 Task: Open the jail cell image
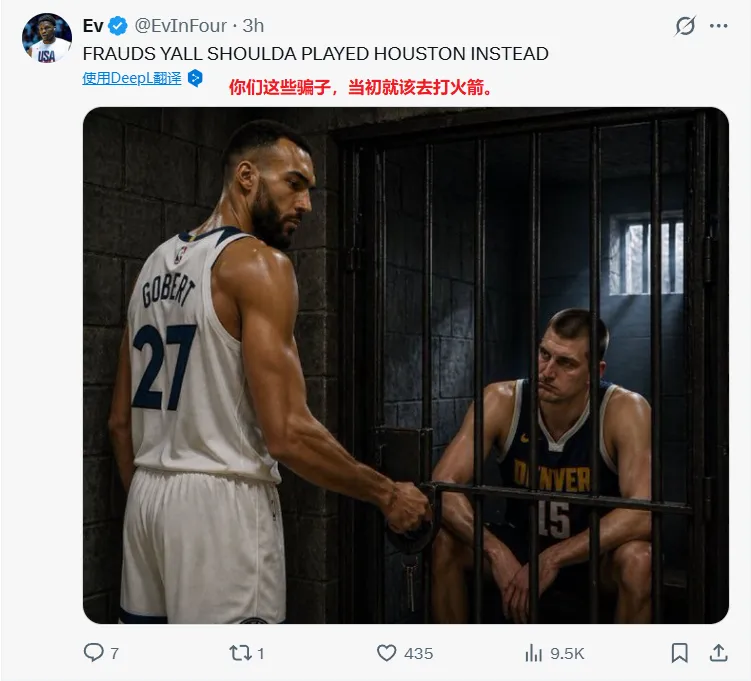pyautogui.click(x=405, y=365)
